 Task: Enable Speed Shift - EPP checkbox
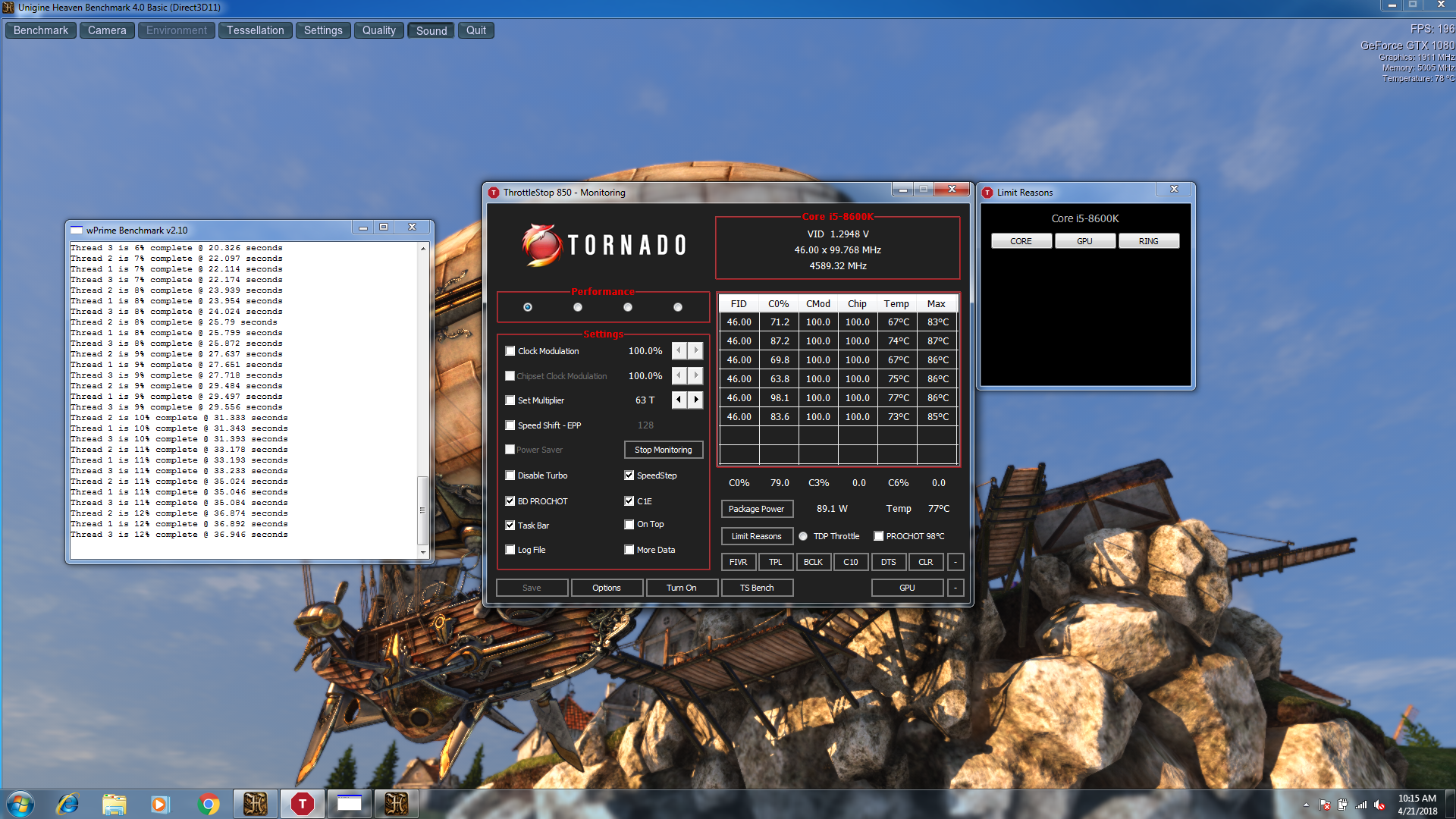(x=510, y=425)
